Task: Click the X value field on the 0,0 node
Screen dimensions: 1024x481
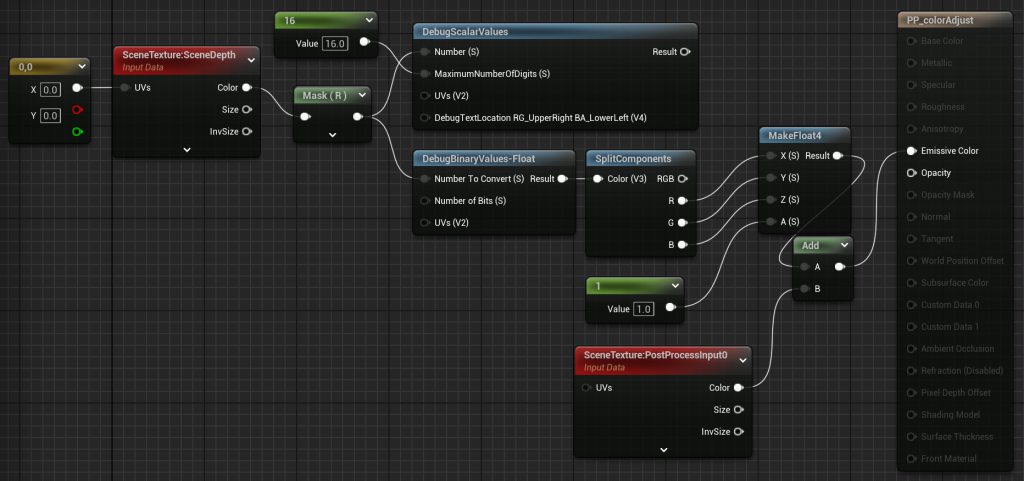Action: [50, 89]
